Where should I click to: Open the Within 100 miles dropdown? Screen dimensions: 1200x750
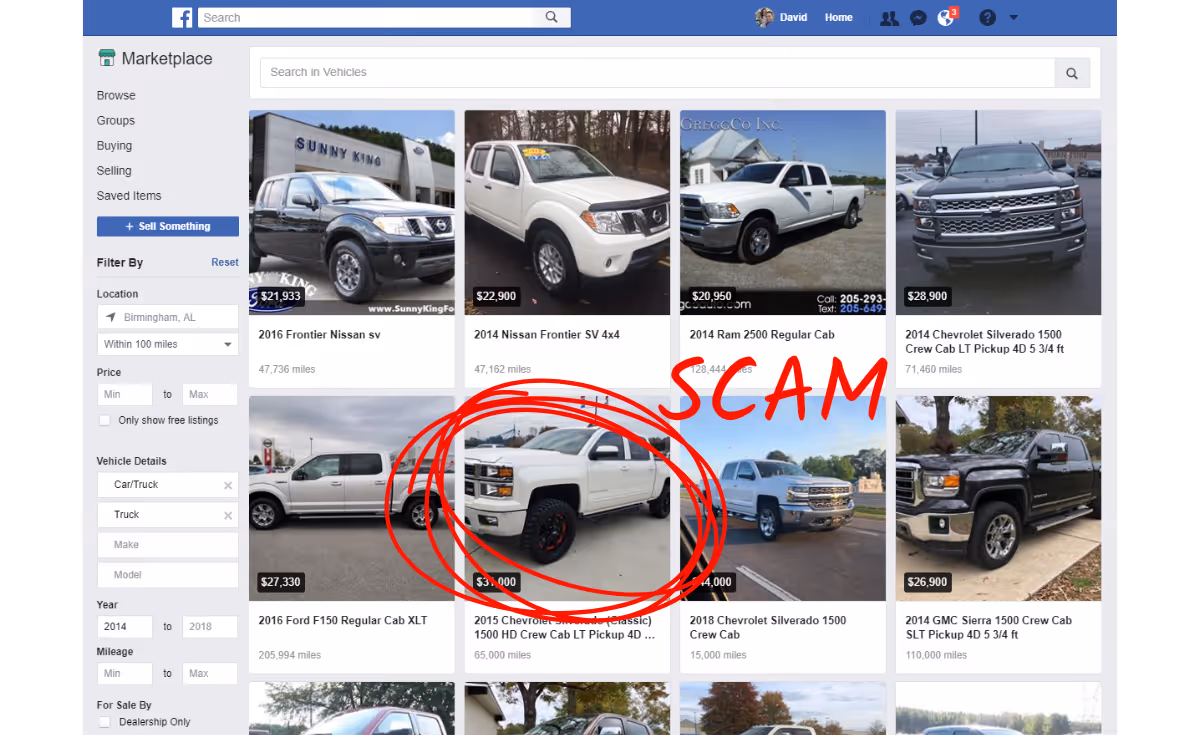tap(168, 344)
